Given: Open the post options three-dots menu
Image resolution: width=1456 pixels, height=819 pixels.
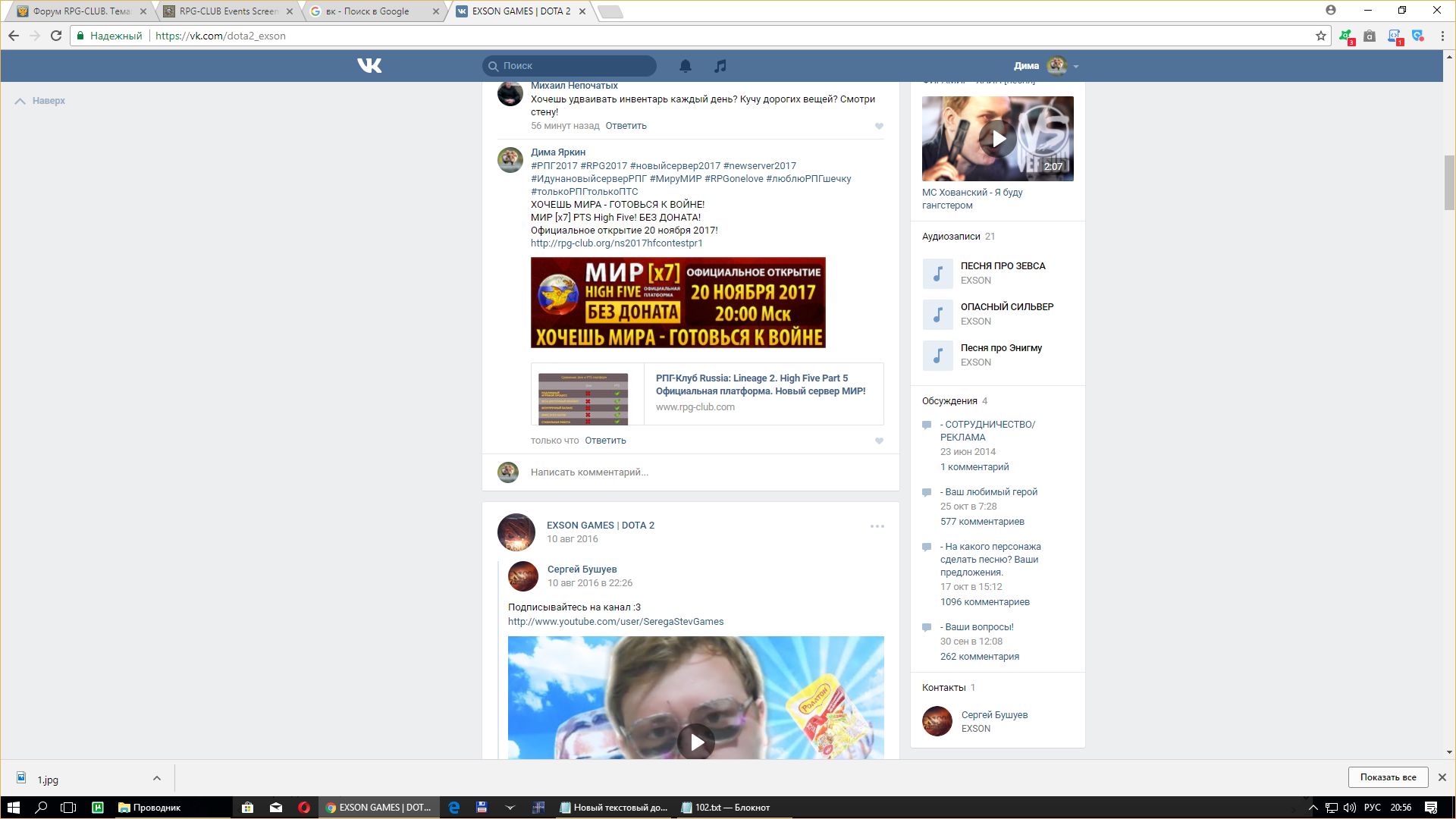Looking at the screenshot, I should coord(877,526).
